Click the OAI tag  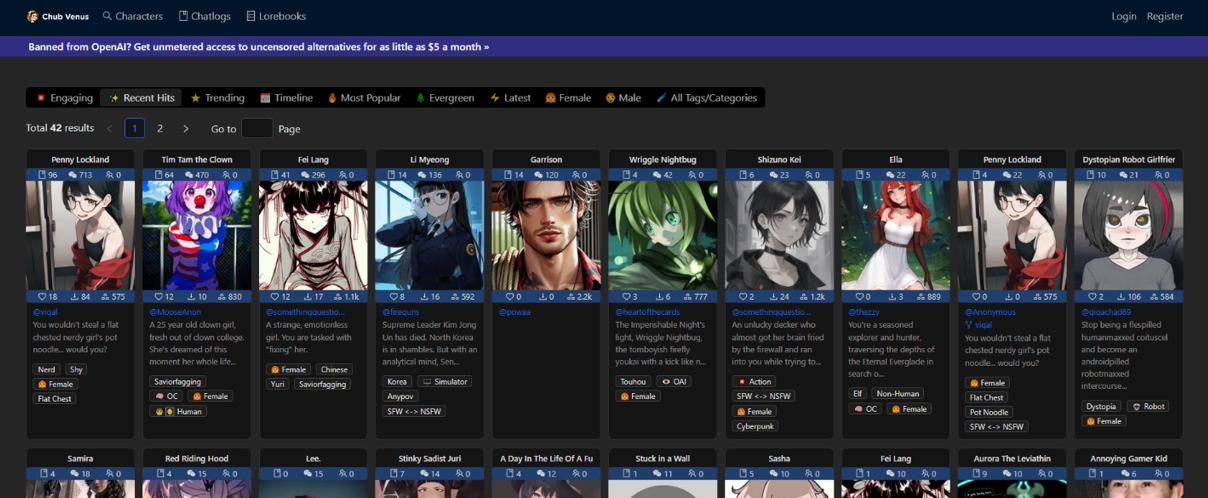(674, 381)
